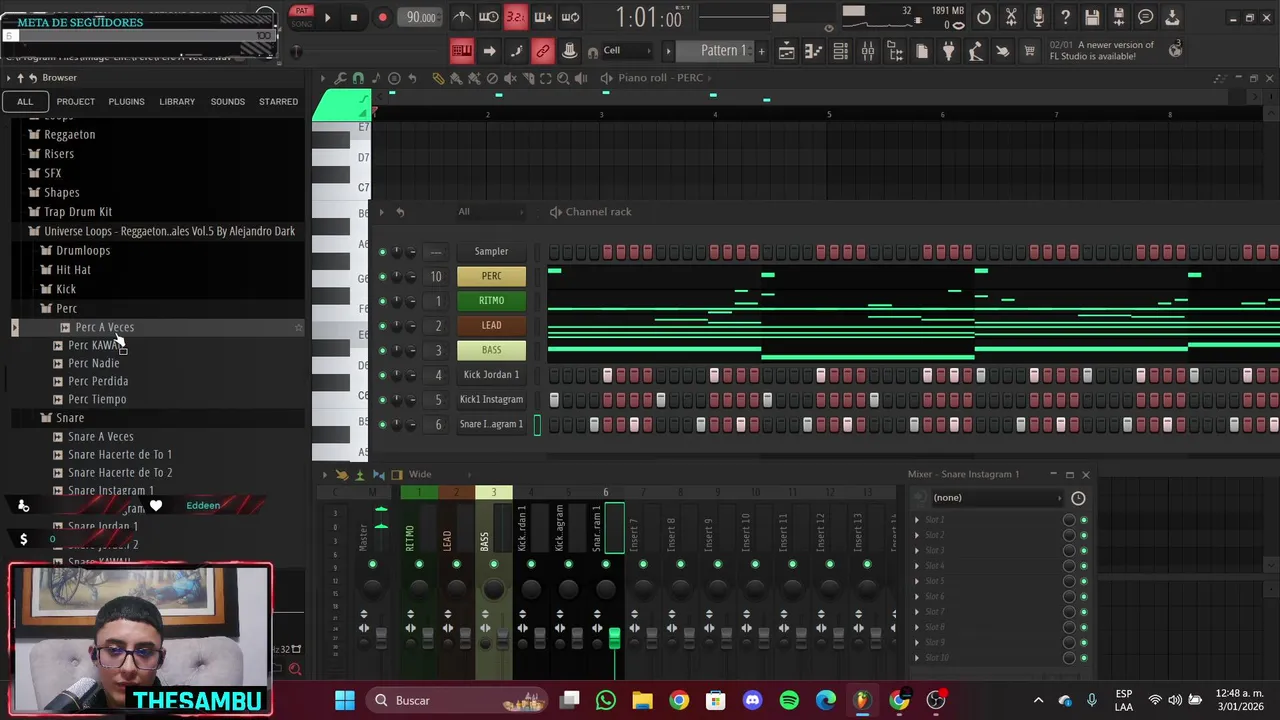Viewport: 1280px width, 720px height.
Task: Click the RITMO channel button
Action: pyautogui.click(x=491, y=300)
